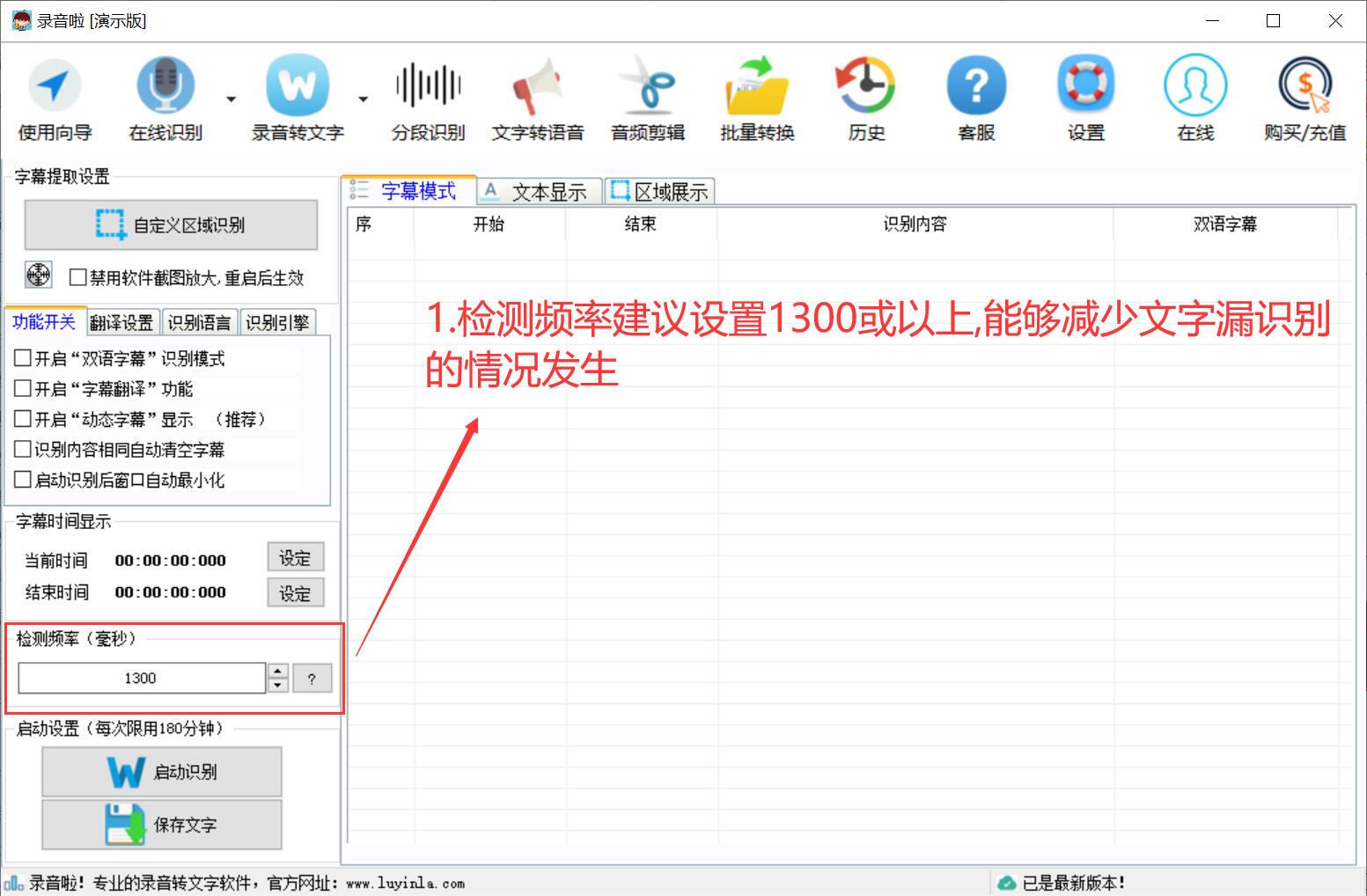Open 历史 history clock
Image resolution: width=1367 pixels, height=896 pixels.
pos(866,99)
